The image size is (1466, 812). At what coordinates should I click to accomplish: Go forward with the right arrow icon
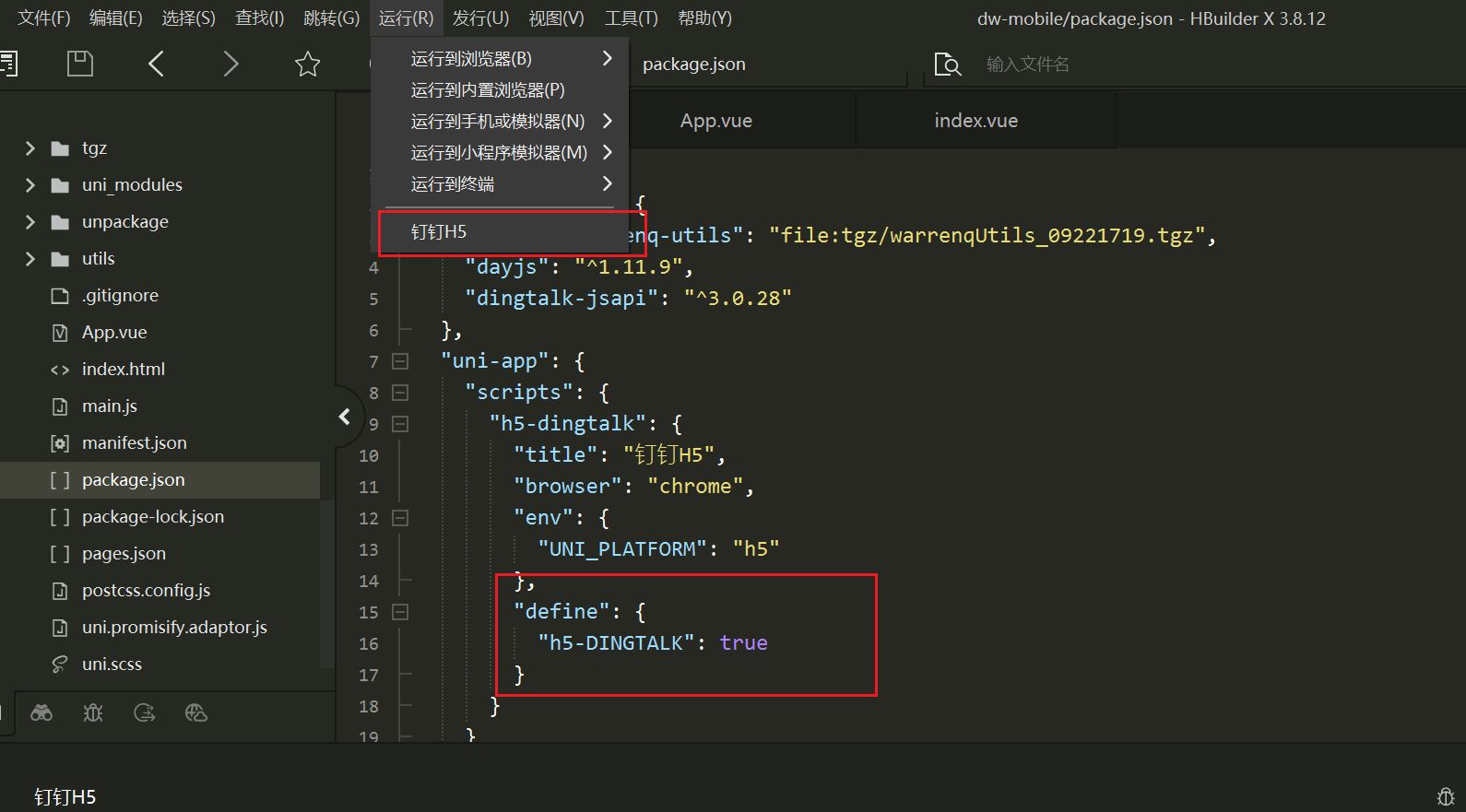coord(231,64)
